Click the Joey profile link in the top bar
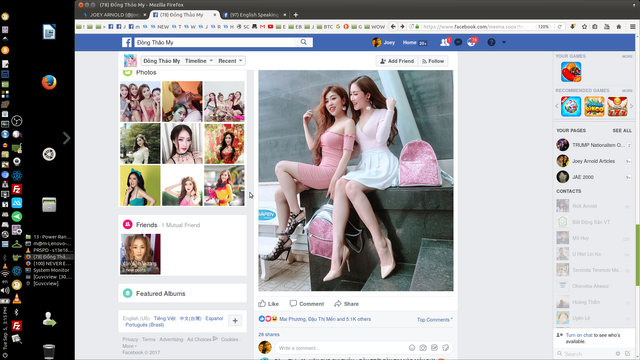This screenshot has height=360, width=640. pyautogui.click(x=384, y=42)
